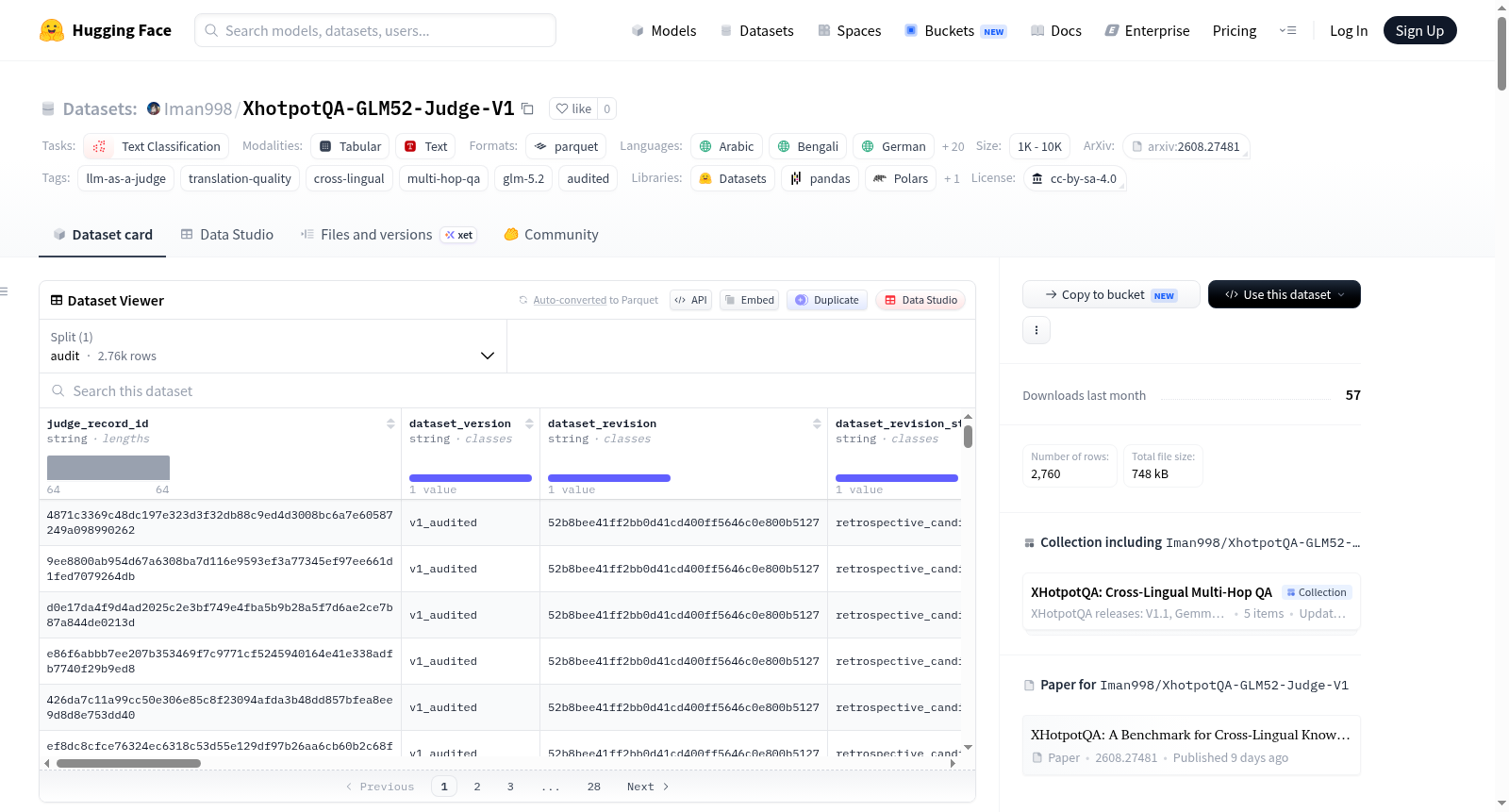Filter by Arabic language tag

tap(726, 146)
